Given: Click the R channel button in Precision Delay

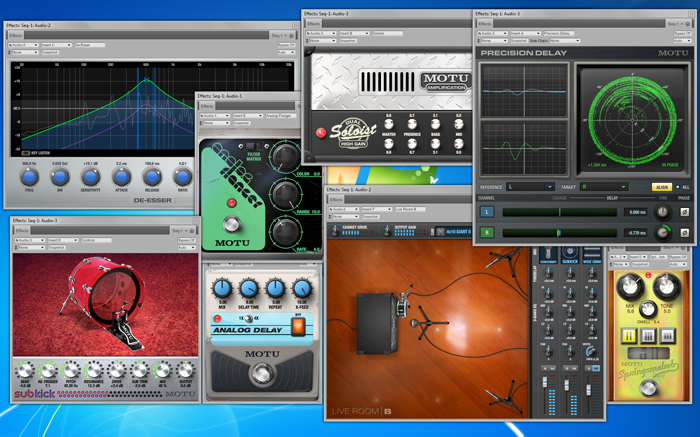Looking at the screenshot, I should 487,233.
